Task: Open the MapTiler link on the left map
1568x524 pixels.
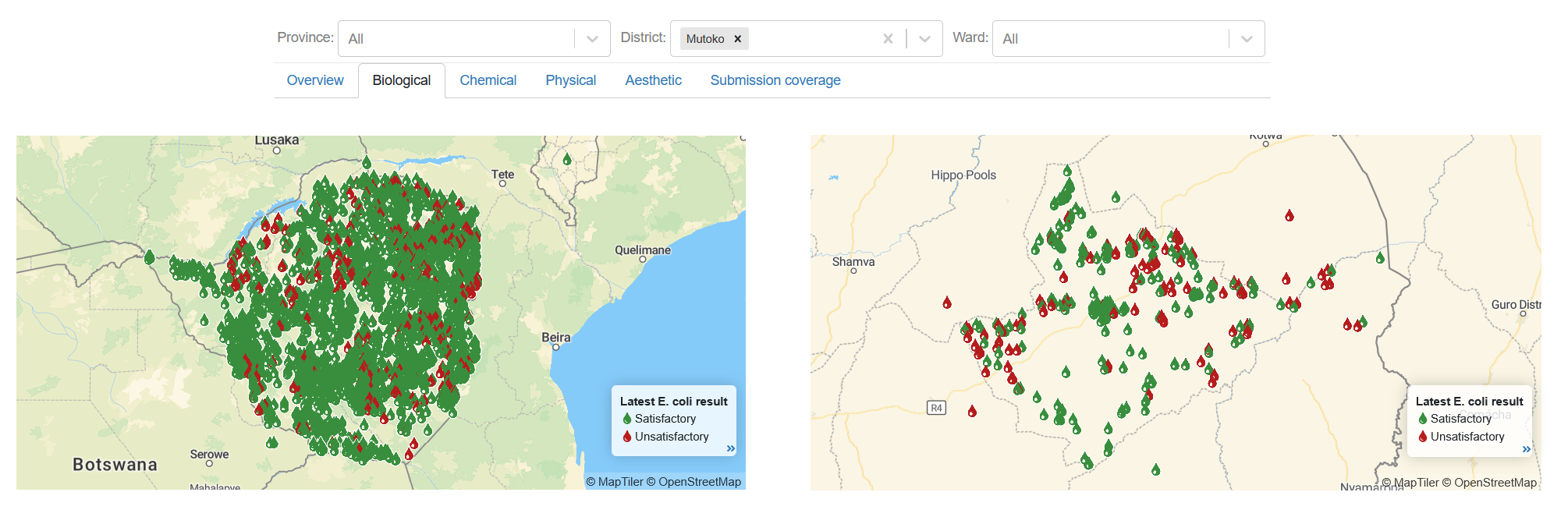Action: [x=615, y=482]
